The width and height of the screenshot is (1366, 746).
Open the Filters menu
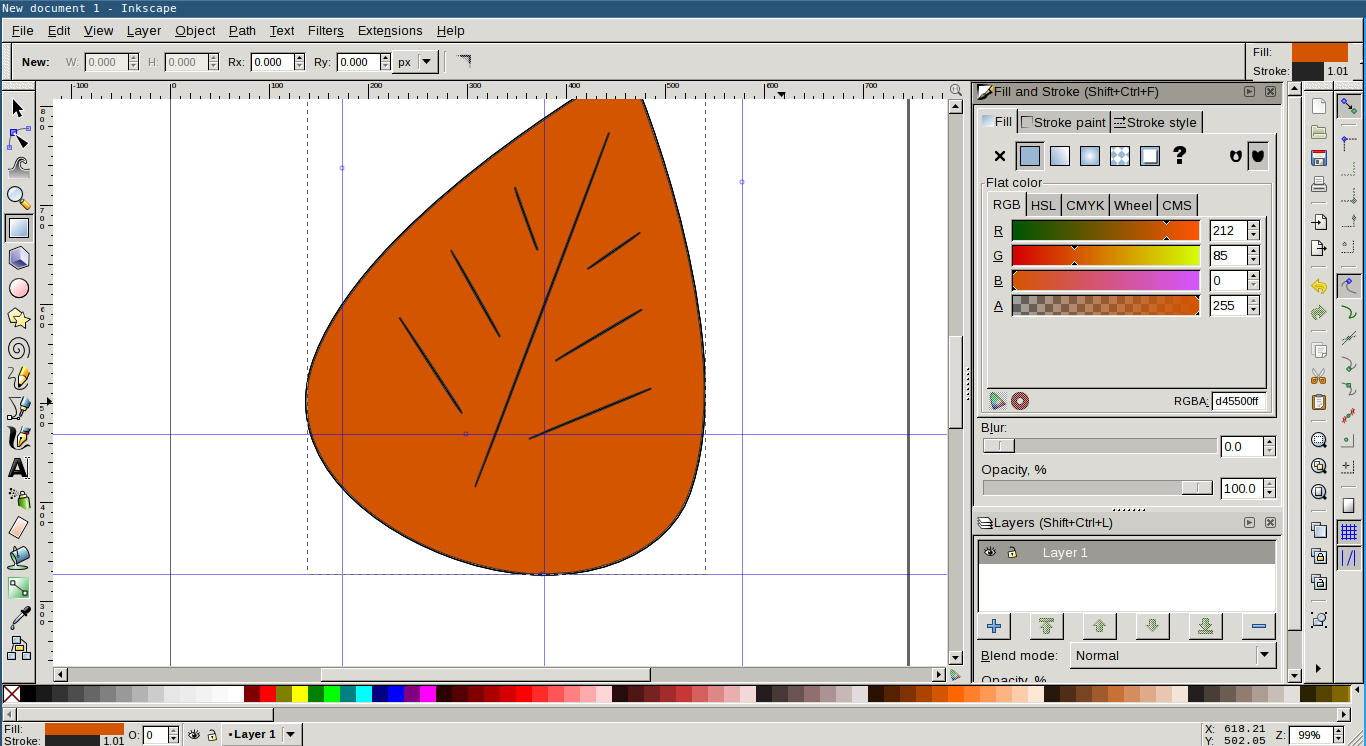[x=325, y=31]
